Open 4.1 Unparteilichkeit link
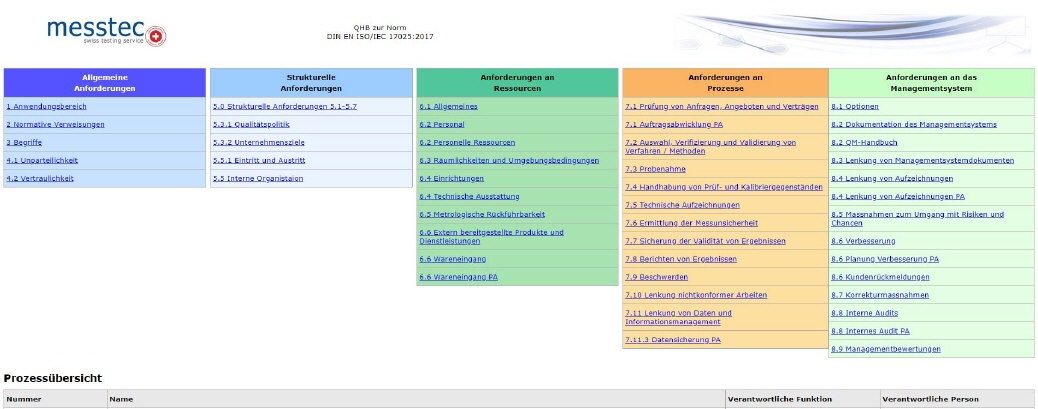This screenshot has width=1038, height=409. tap(42, 160)
